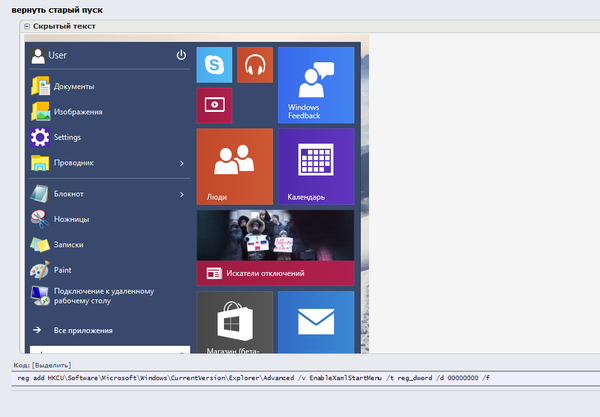Screen dimensions: 600x417
Task: Click the reg add command code line
Action: [x=253, y=378]
